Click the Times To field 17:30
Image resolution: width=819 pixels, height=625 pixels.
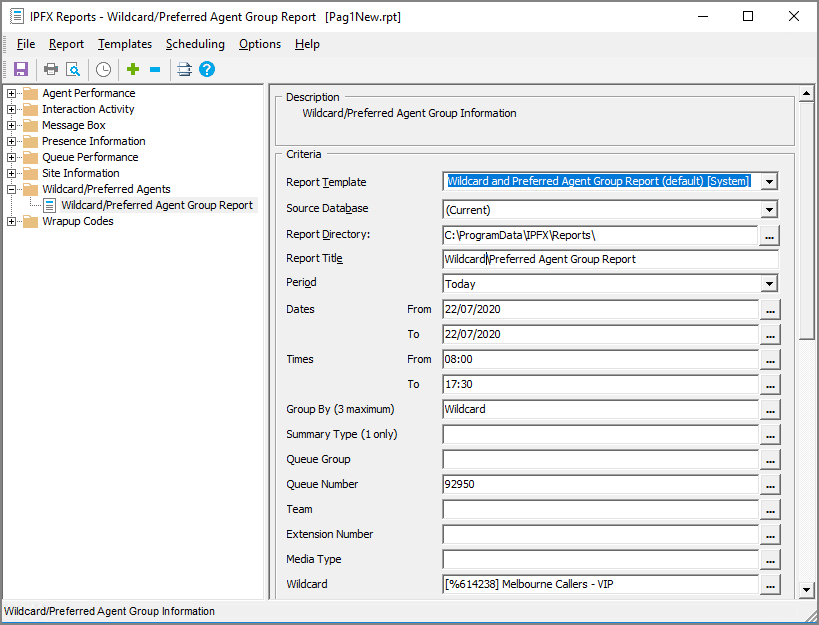(601, 385)
